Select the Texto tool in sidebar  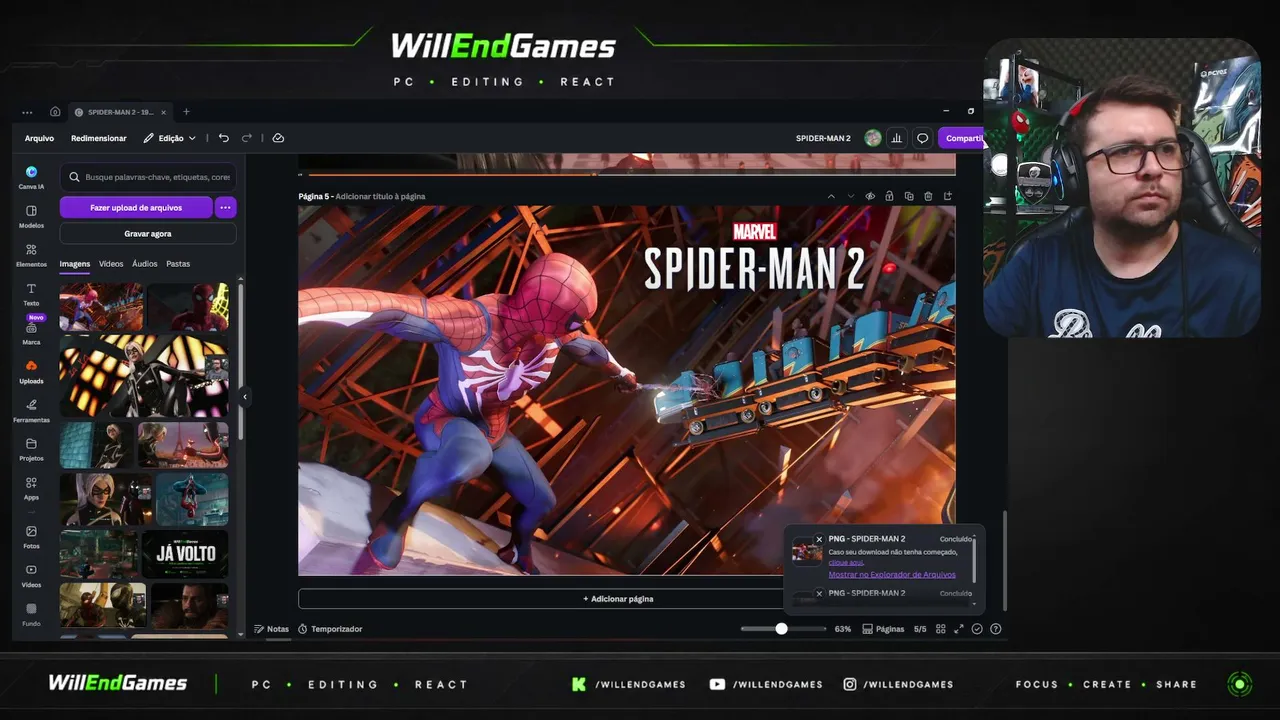(x=31, y=294)
